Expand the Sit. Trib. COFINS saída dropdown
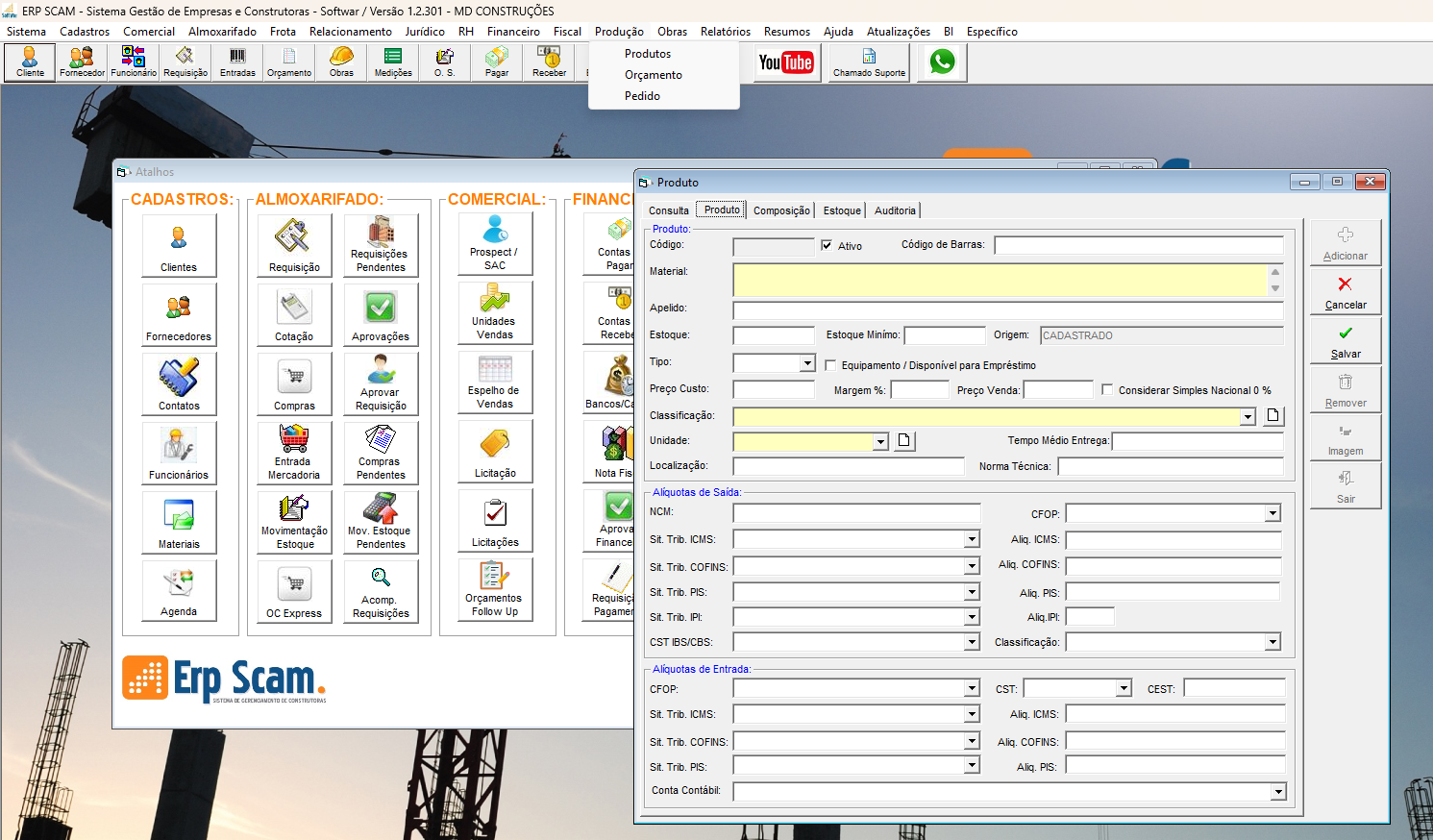The image size is (1433, 840). (x=972, y=566)
